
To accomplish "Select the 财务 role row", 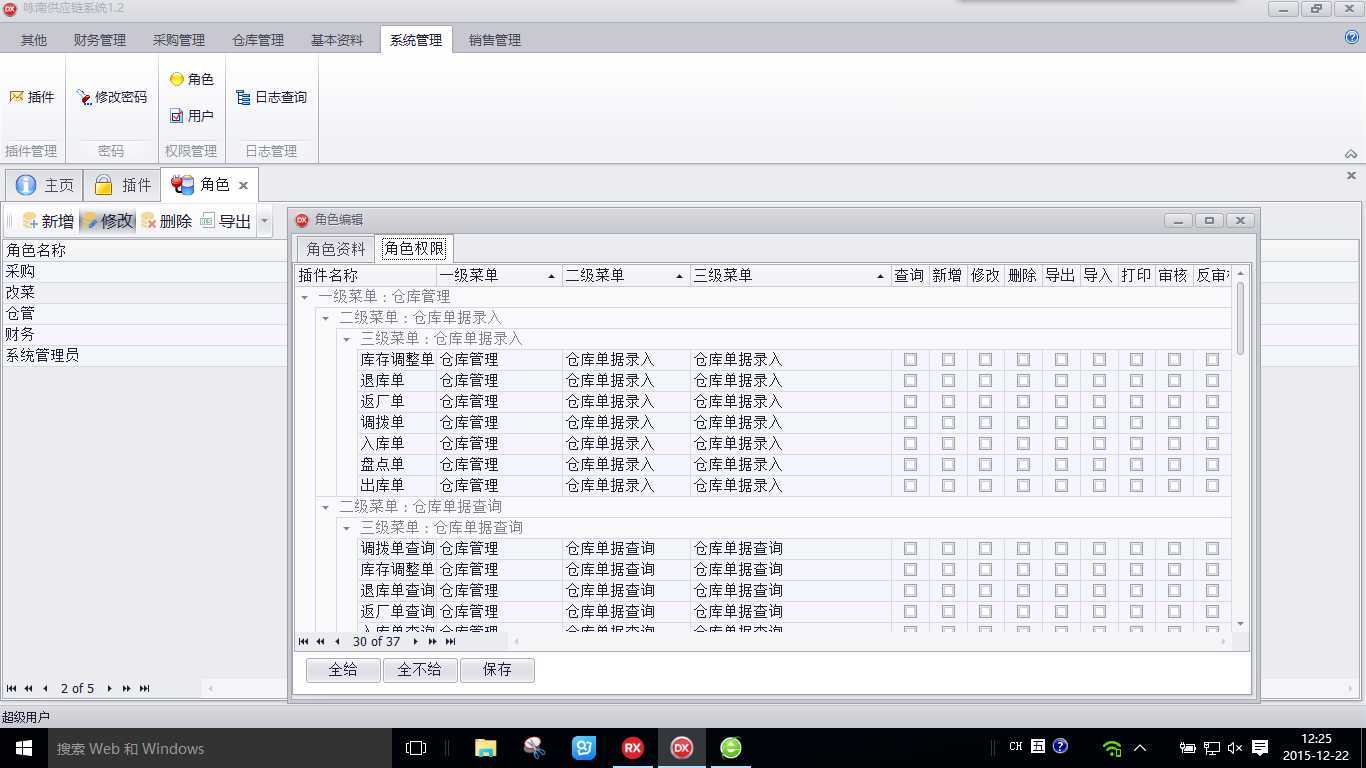I will (x=144, y=334).
